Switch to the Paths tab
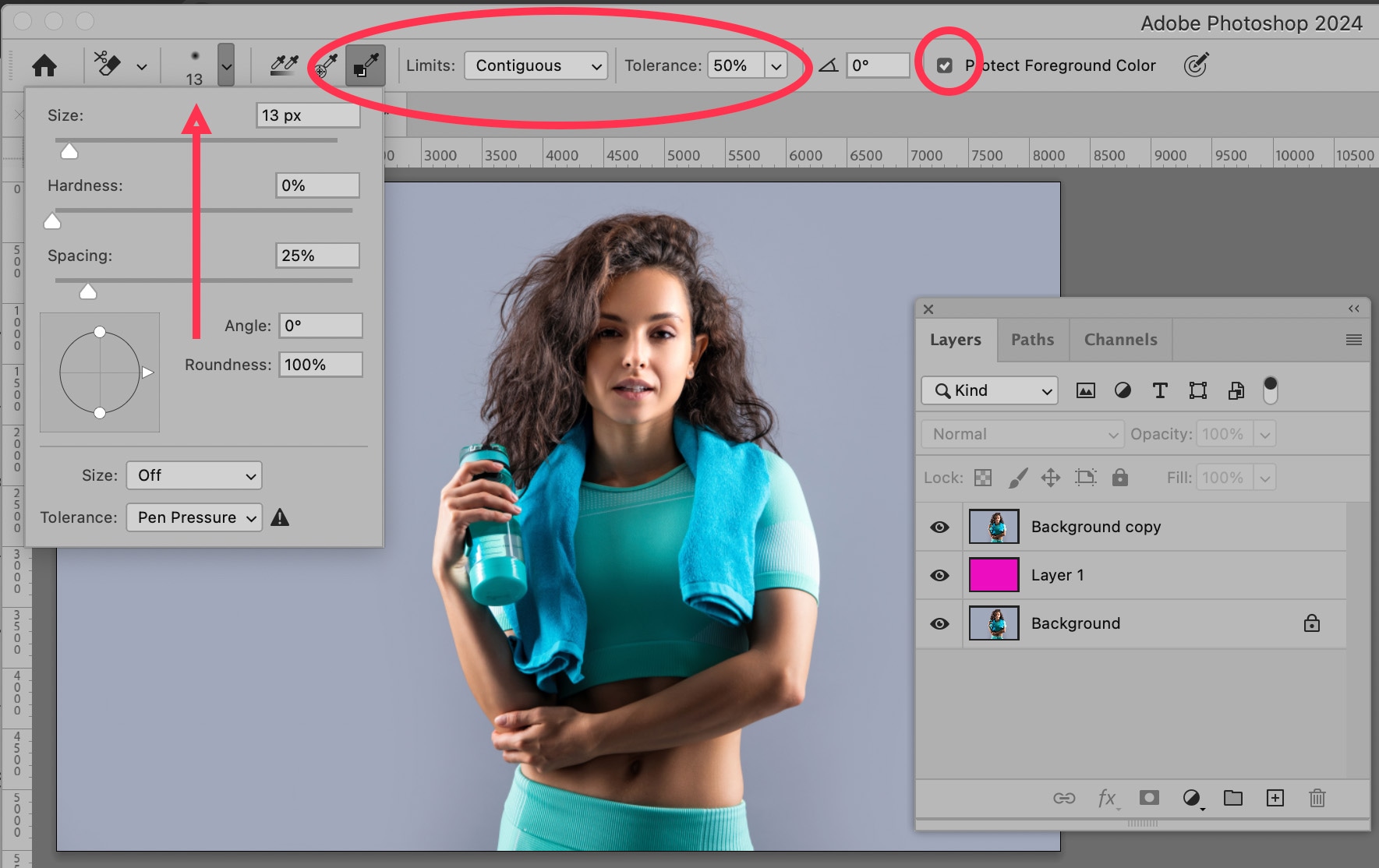The width and height of the screenshot is (1379, 868). [x=1032, y=340]
